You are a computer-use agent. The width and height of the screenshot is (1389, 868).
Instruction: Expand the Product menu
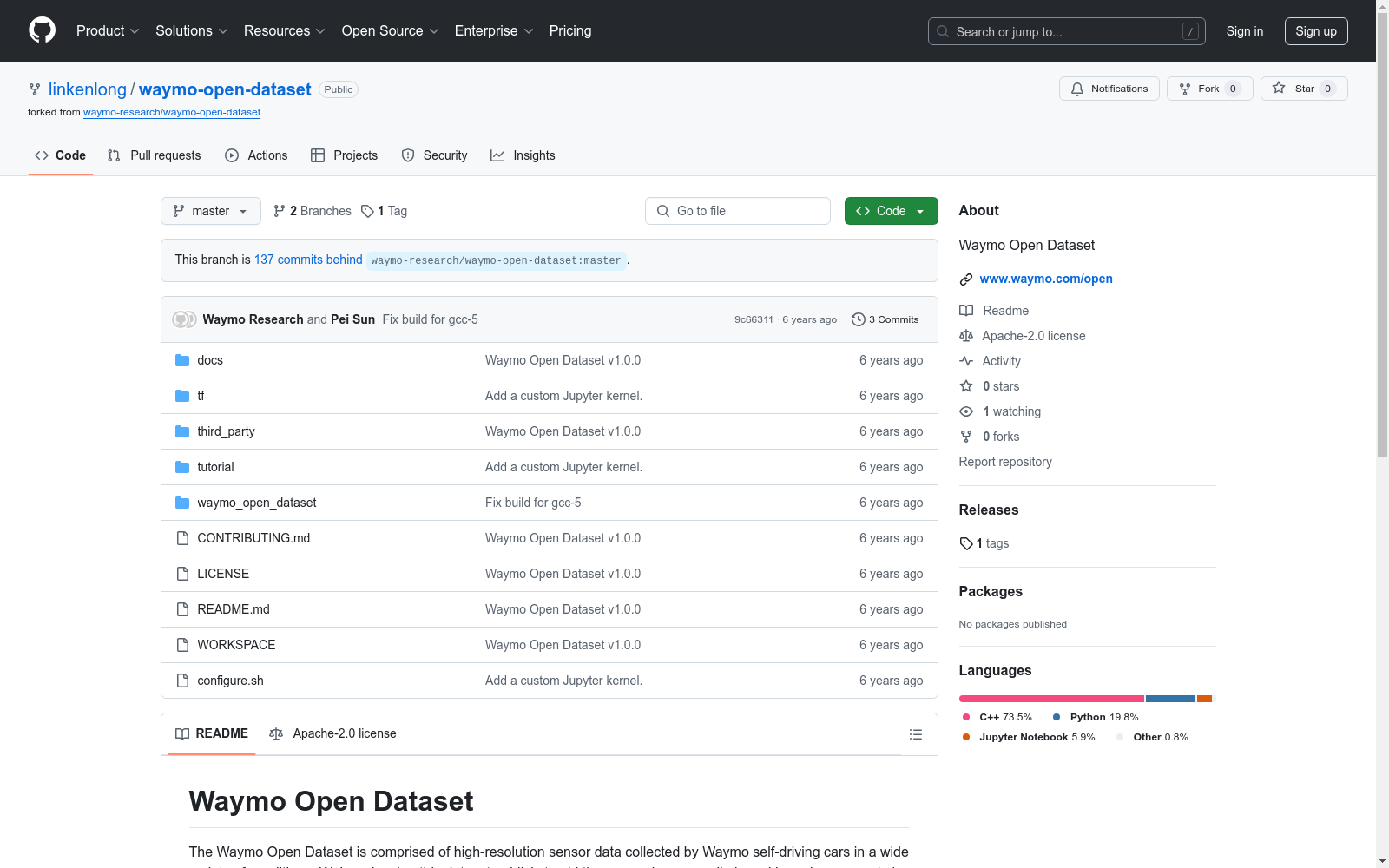108,30
